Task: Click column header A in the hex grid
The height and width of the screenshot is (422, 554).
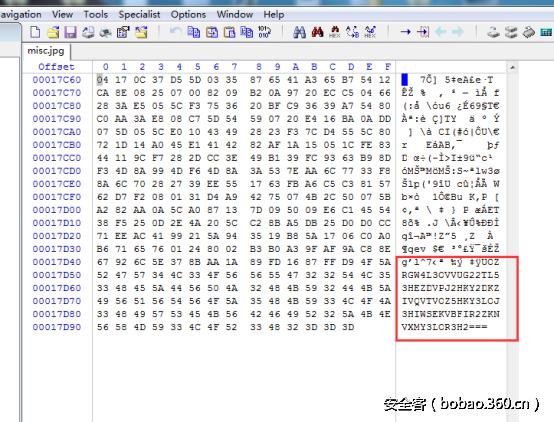Action: click(295, 67)
